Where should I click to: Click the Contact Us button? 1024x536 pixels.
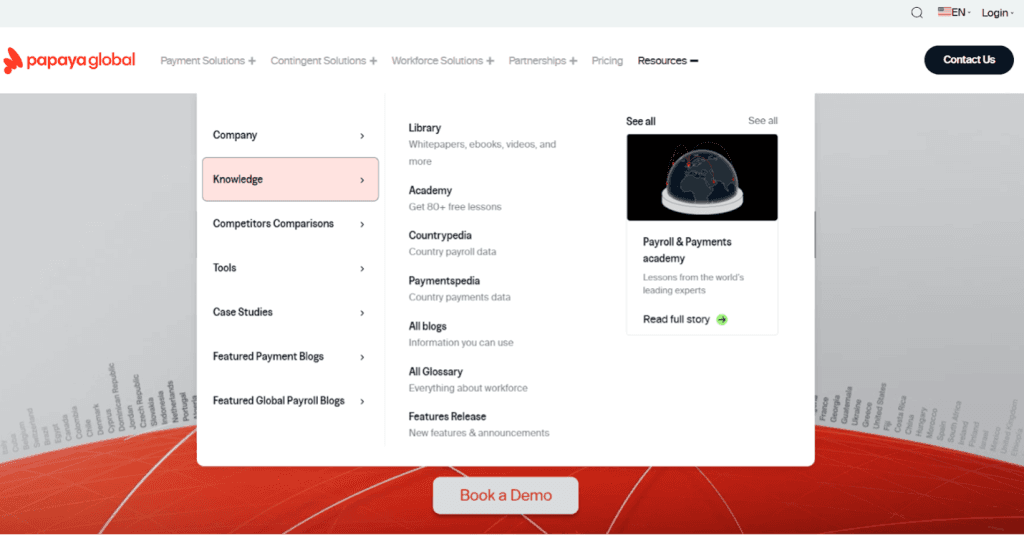click(968, 60)
